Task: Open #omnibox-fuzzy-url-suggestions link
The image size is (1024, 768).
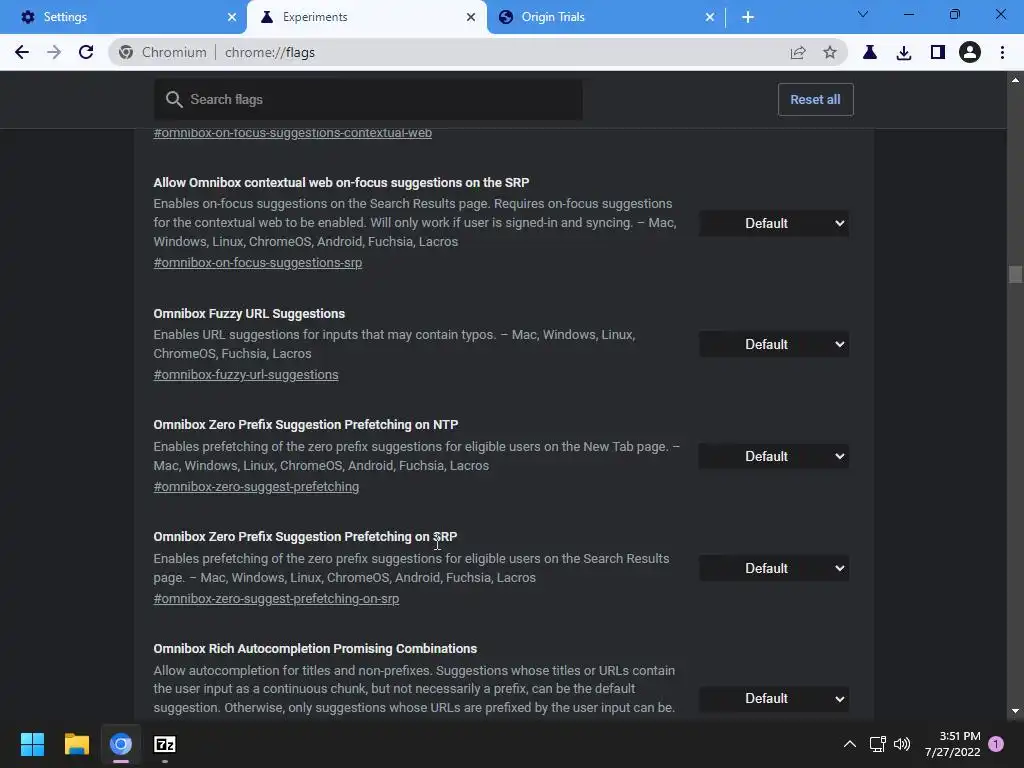Action: click(246, 375)
